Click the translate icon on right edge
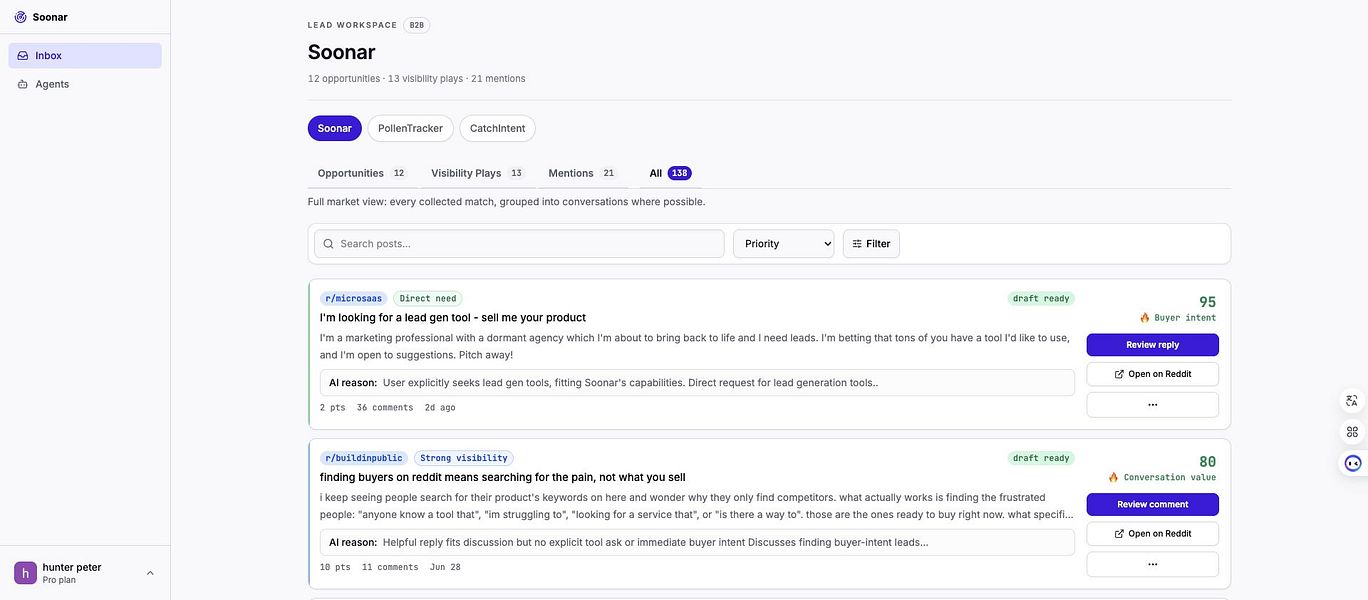Viewport: 1368px width, 600px height. click(x=1352, y=400)
